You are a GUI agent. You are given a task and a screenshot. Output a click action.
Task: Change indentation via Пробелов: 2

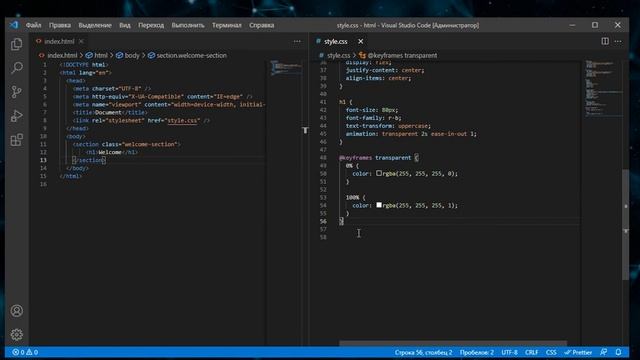click(x=477, y=352)
